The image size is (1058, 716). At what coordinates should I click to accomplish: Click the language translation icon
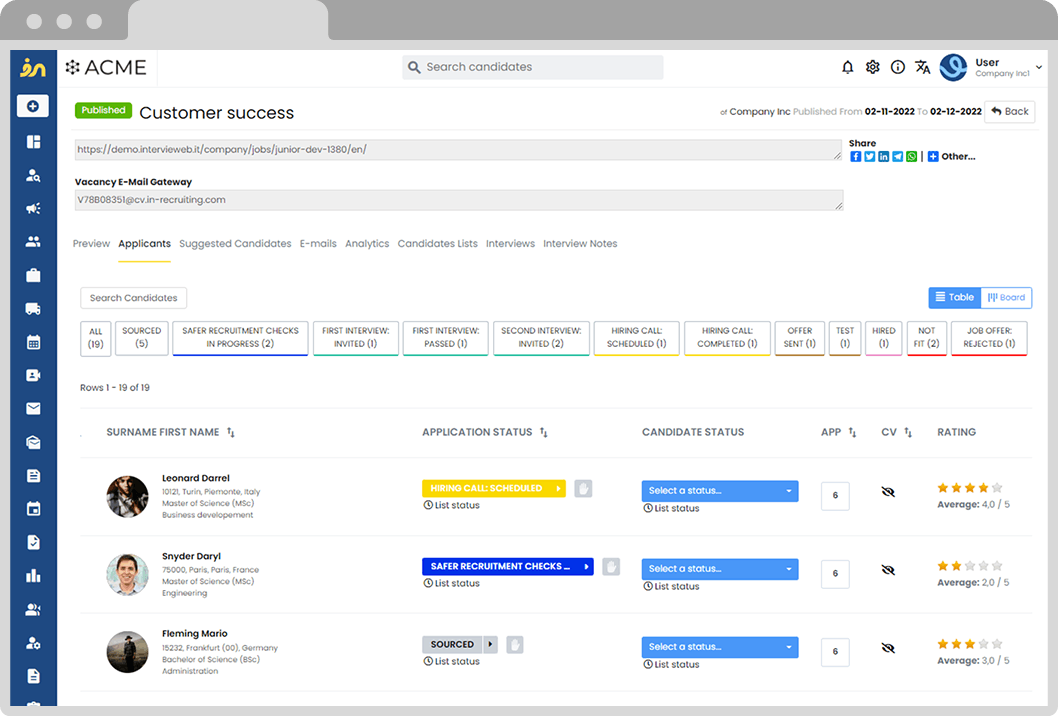pos(923,67)
